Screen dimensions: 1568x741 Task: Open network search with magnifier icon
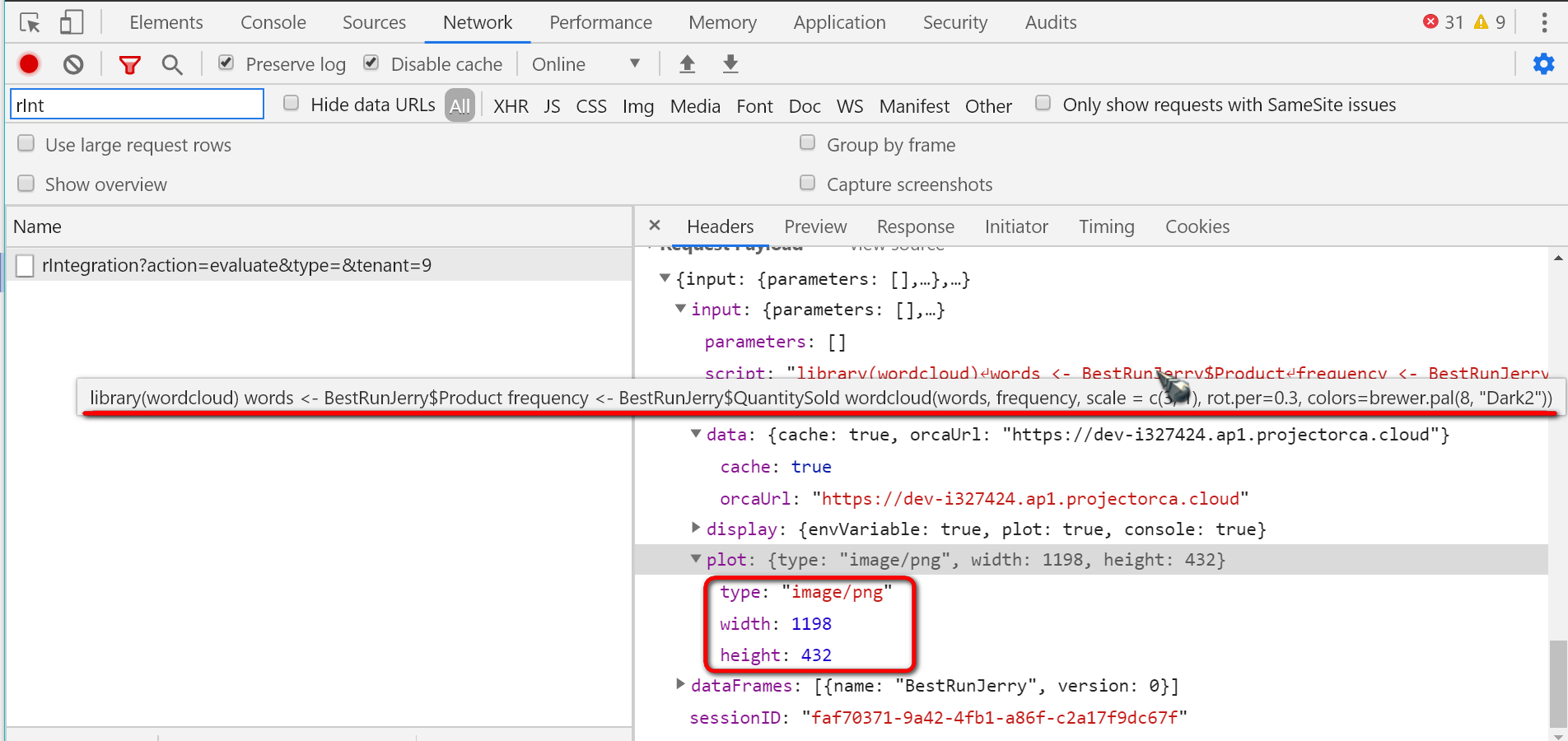(172, 64)
